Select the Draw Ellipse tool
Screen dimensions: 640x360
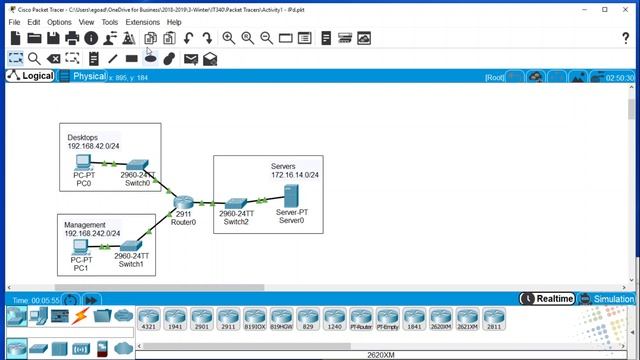[151, 59]
